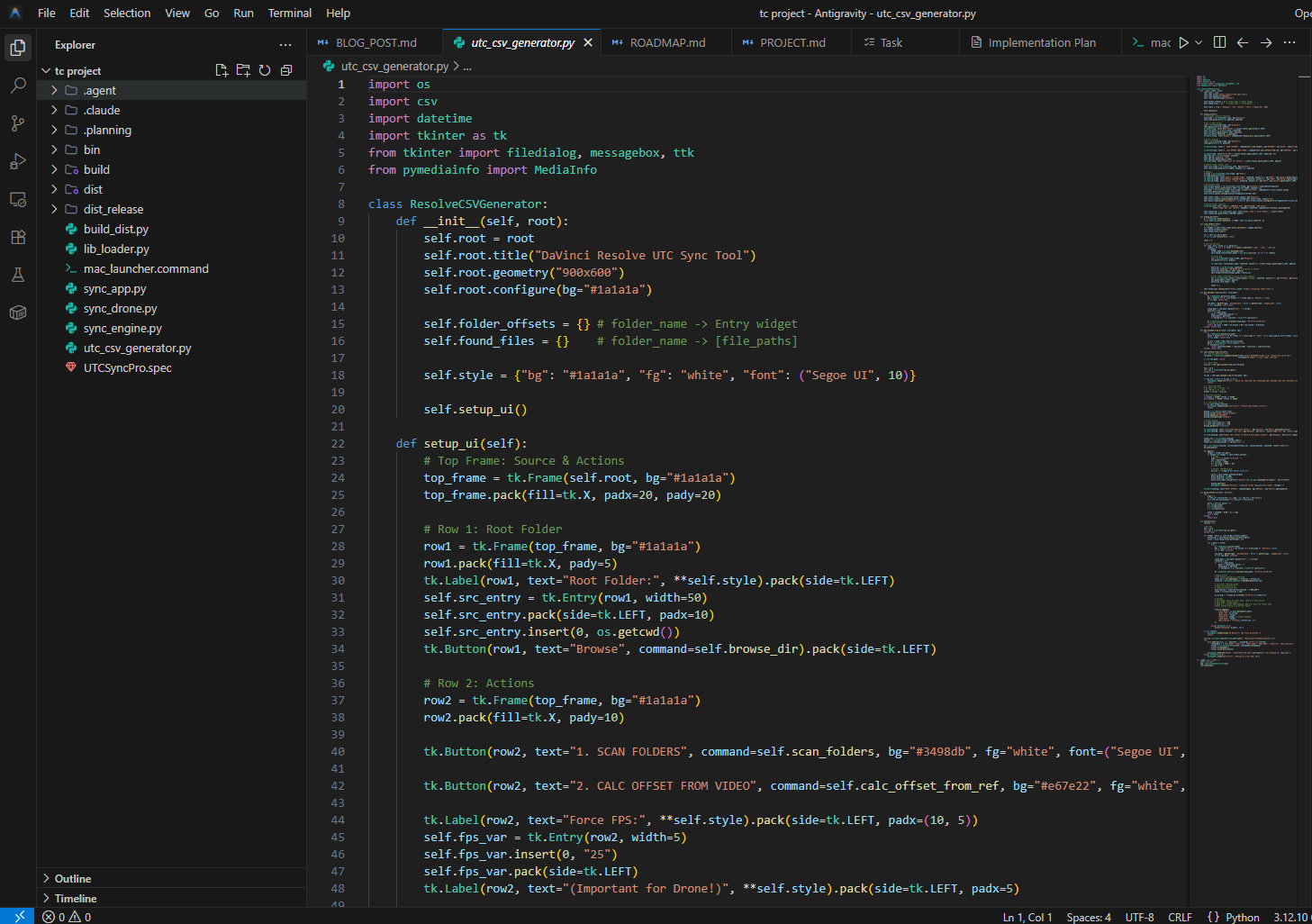The image size is (1312, 924).
Task: Expand the .planning folder
Action: click(x=107, y=130)
